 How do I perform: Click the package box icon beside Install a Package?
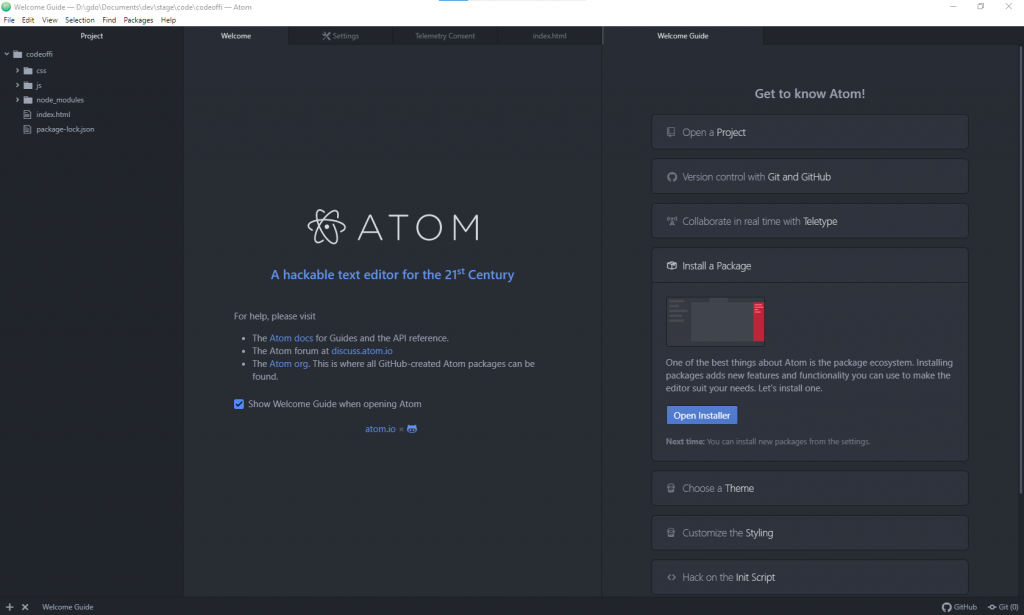(x=671, y=266)
